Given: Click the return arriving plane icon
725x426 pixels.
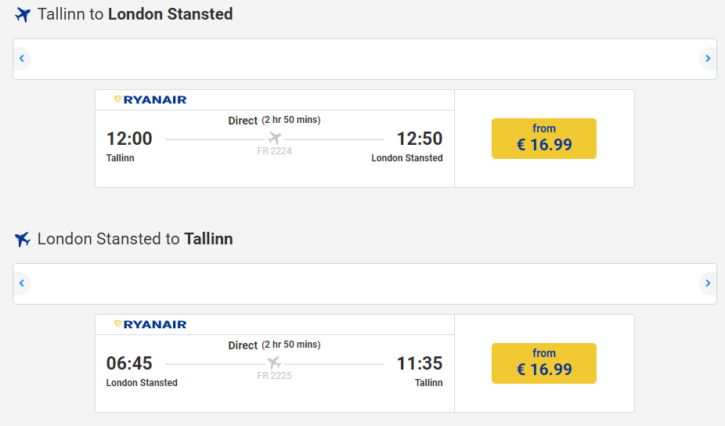Looking at the screenshot, I should pos(22,239).
